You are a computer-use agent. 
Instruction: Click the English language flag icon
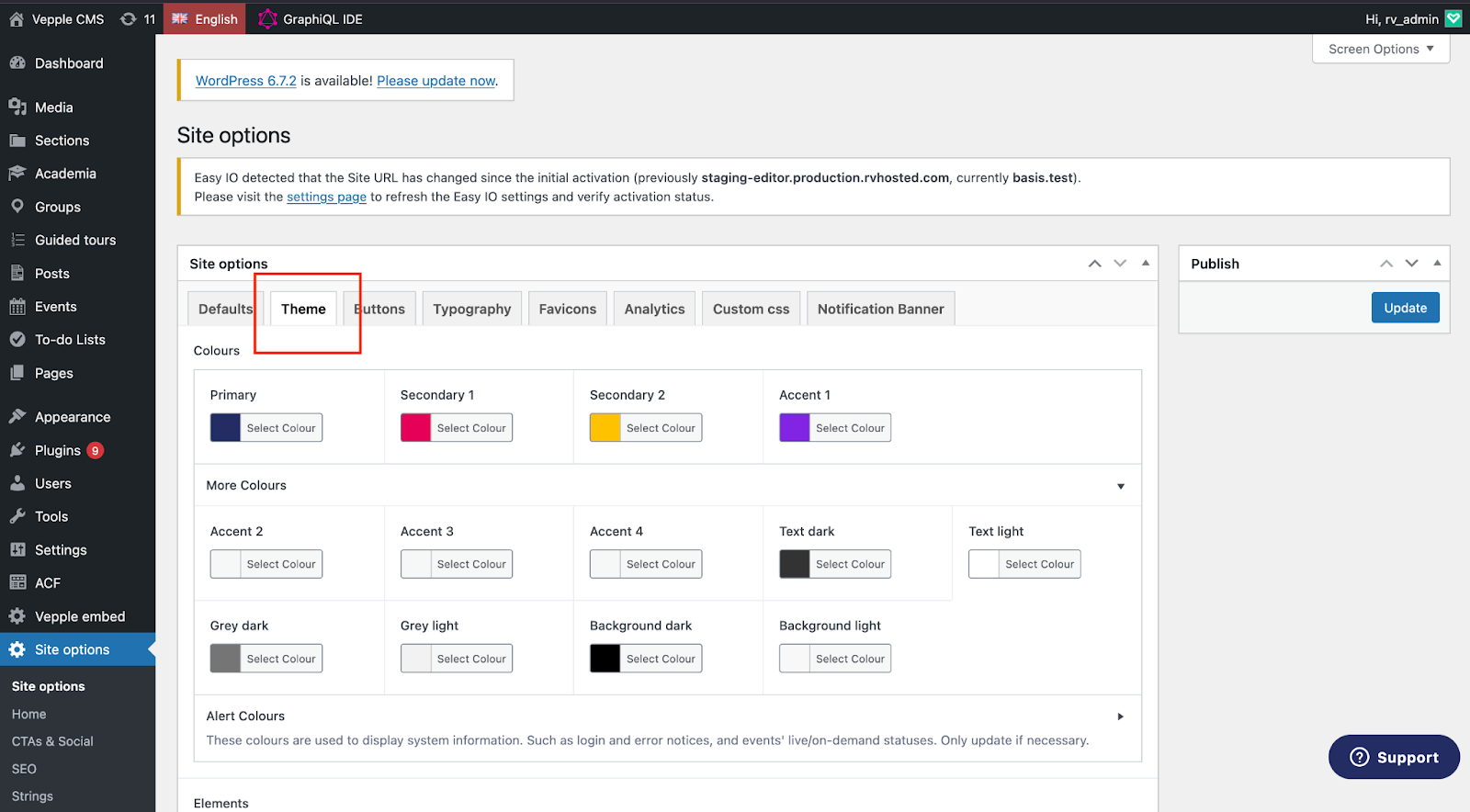[180, 18]
